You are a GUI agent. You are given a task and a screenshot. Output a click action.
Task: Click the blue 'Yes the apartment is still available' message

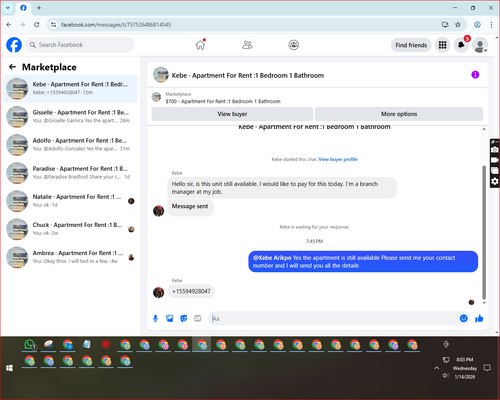pos(363,262)
